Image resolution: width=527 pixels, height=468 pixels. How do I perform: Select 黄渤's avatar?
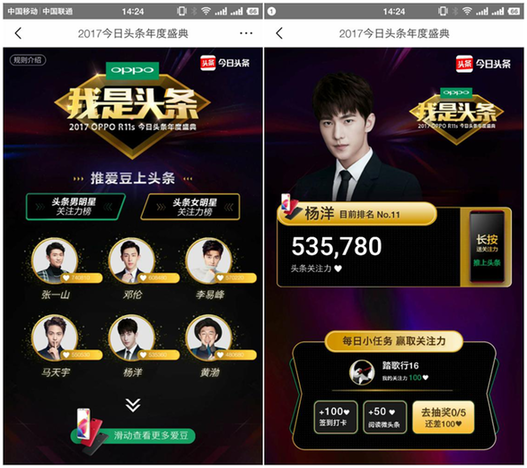coord(209,338)
